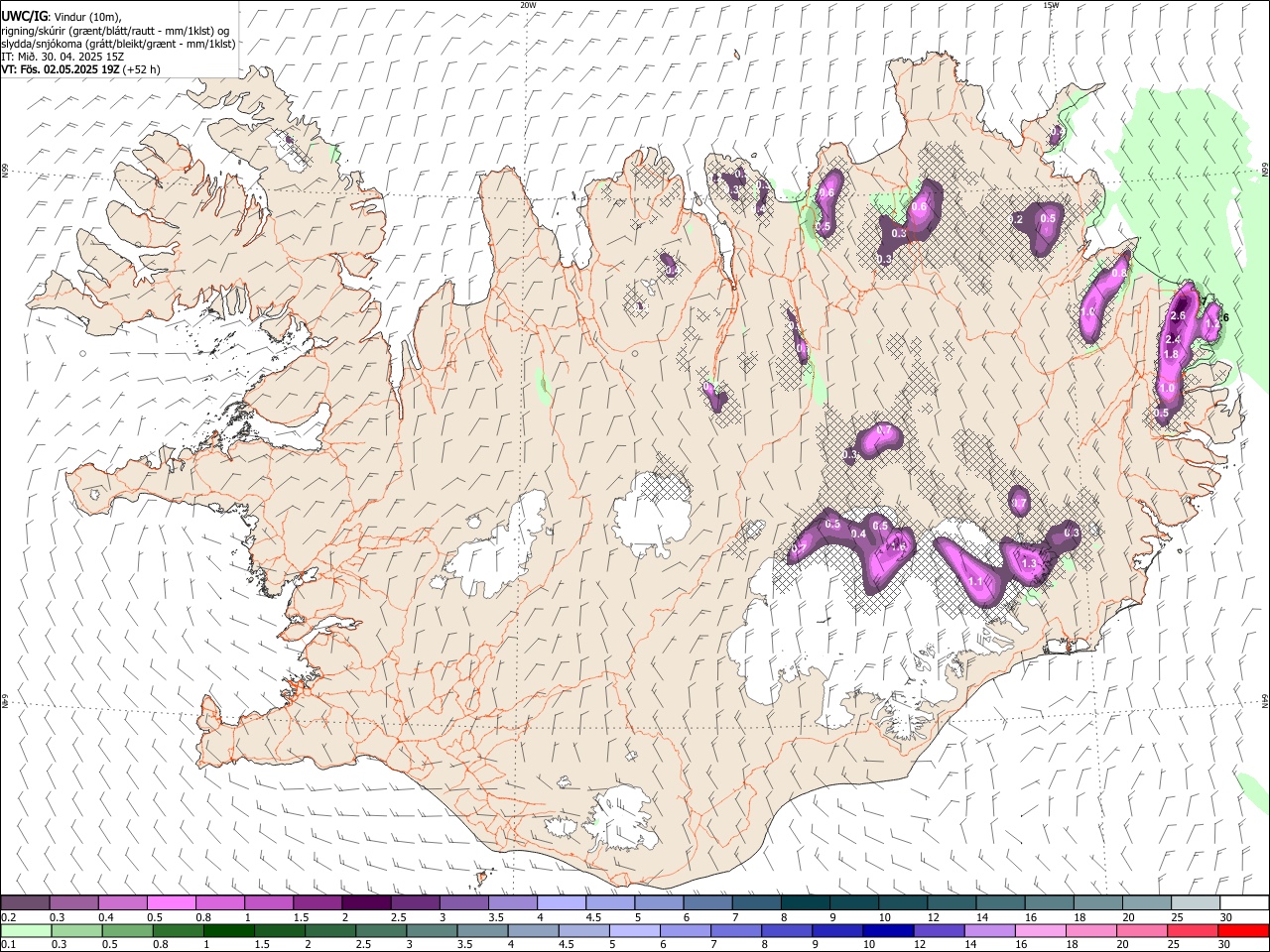Select the bright pink swatch between 0.5 and 0.8 in the upper scale
Image resolution: width=1270 pixels, height=952 pixels.
[x=171, y=902]
